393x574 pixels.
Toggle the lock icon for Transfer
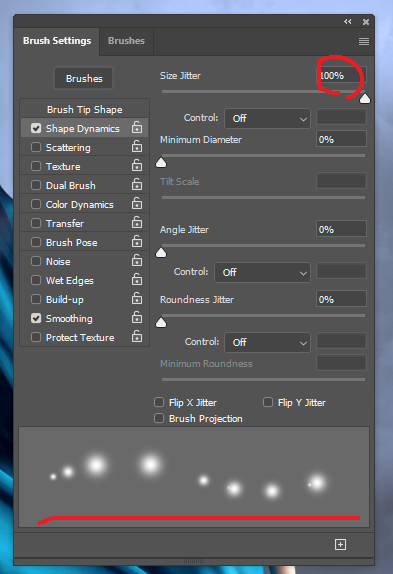(137, 223)
